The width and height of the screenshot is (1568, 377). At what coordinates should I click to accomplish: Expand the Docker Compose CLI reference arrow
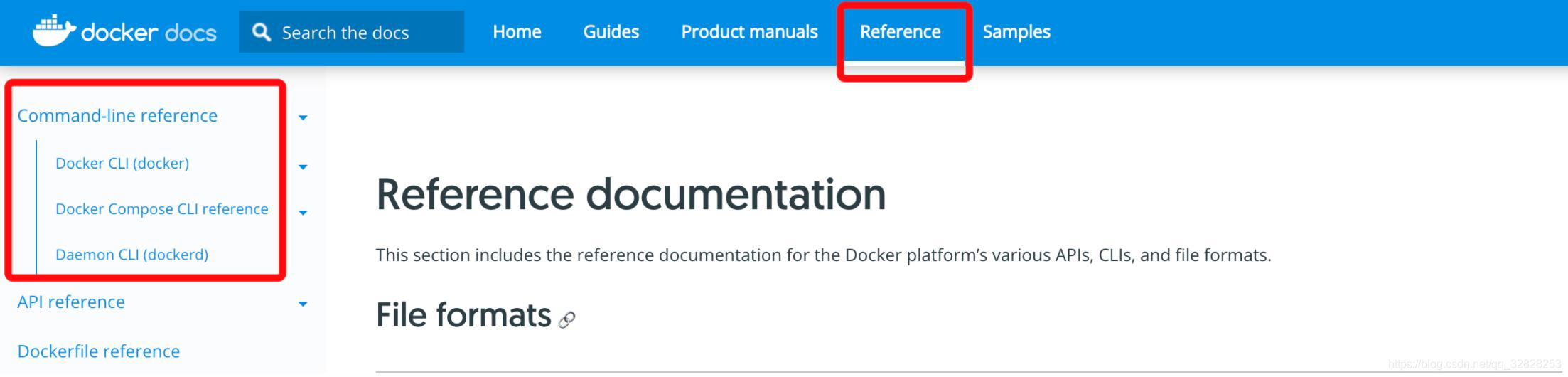(x=303, y=213)
